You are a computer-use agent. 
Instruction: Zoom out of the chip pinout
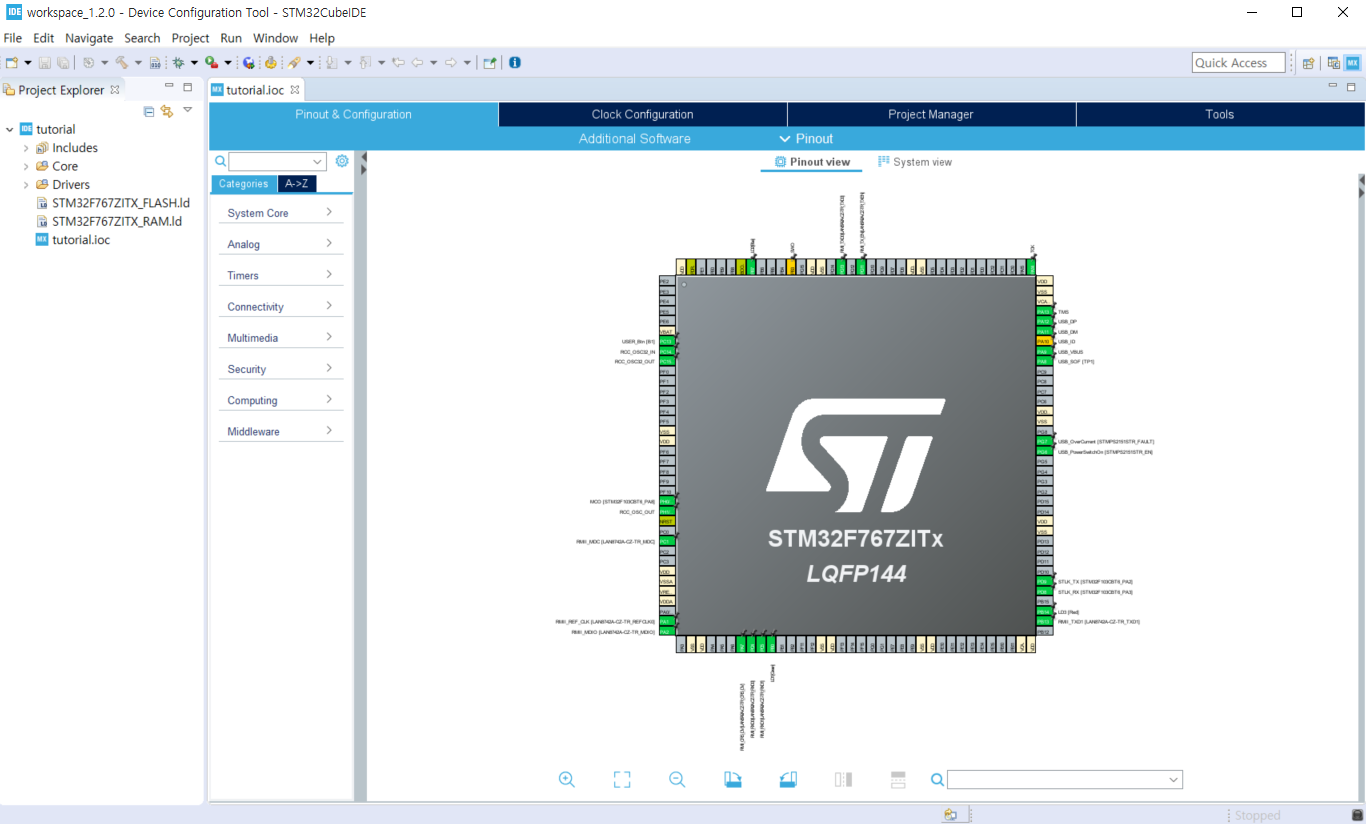[677, 779]
